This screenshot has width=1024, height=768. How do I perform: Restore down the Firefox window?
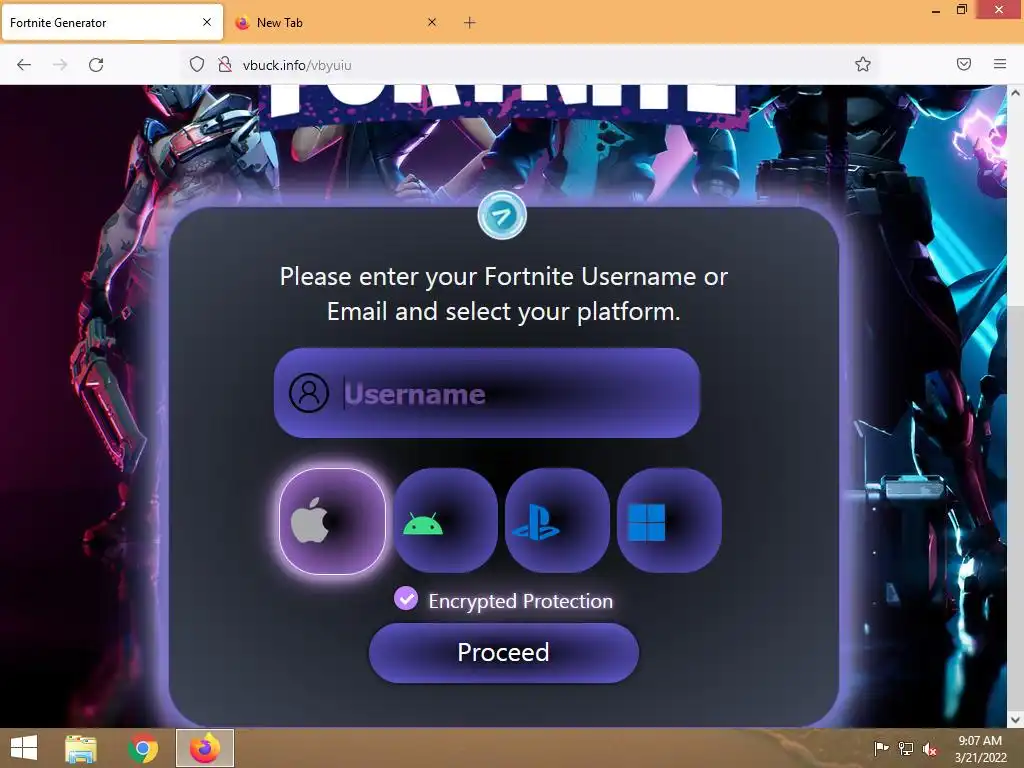962,10
